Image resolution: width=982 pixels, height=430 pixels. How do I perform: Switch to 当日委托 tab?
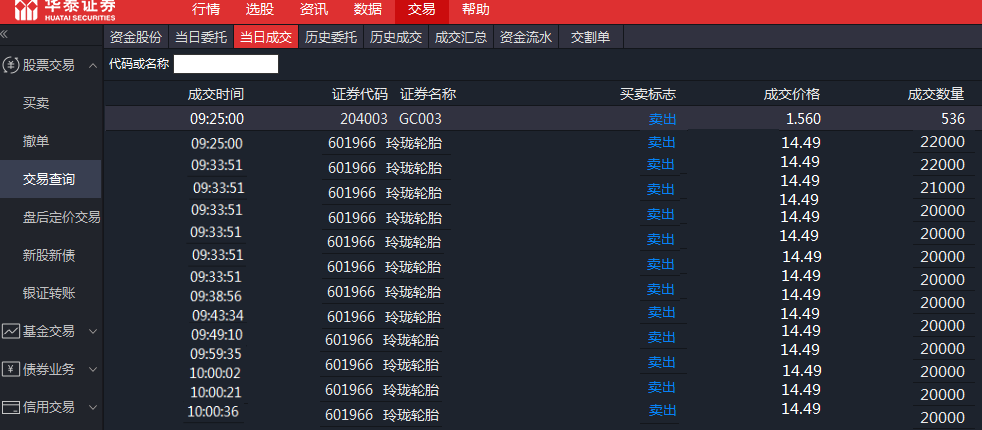pyautogui.click(x=200, y=37)
